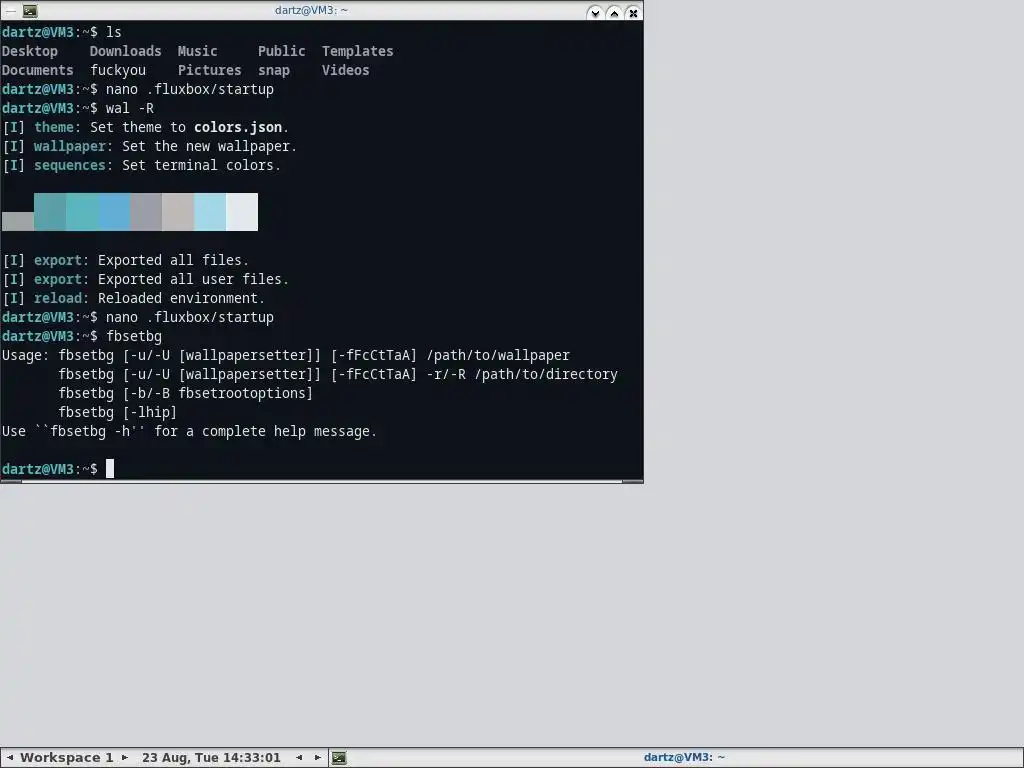Click the bold colors.json text
The width and height of the screenshot is (1024, 768).
click(x=238, y=127)
